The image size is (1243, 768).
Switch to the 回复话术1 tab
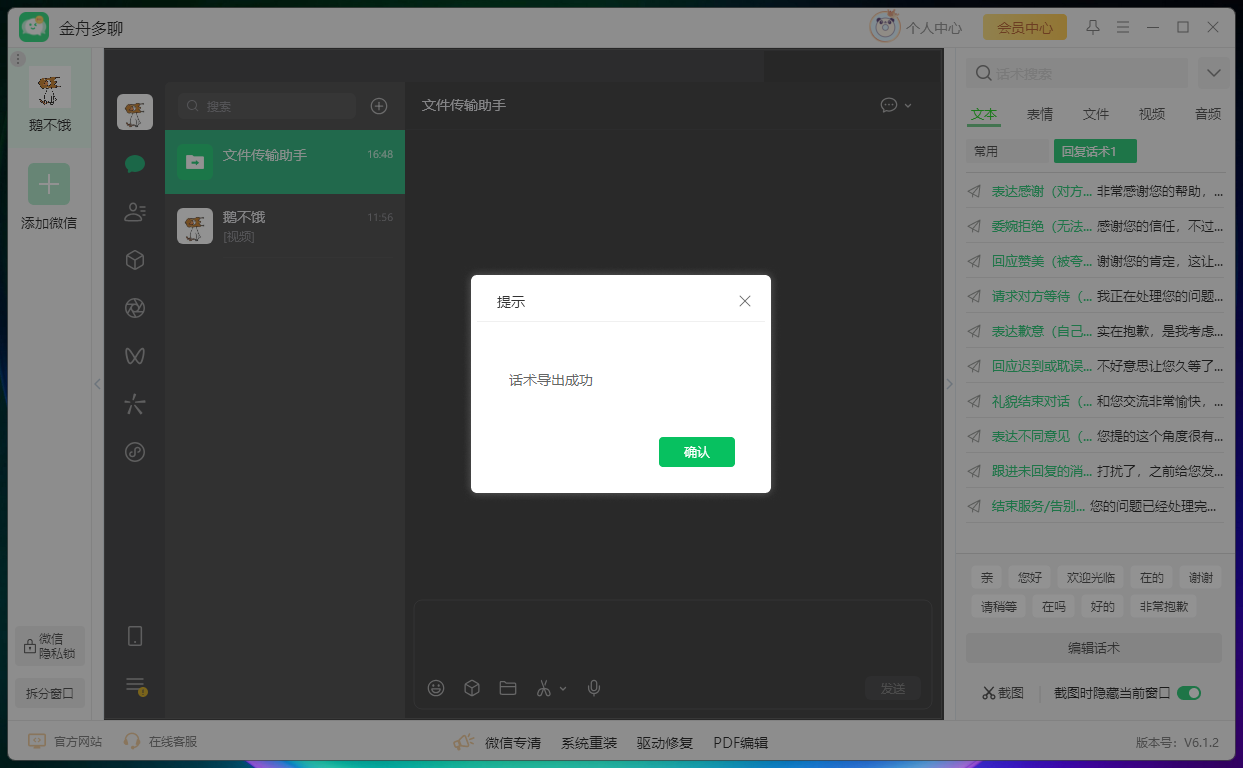1096,151
